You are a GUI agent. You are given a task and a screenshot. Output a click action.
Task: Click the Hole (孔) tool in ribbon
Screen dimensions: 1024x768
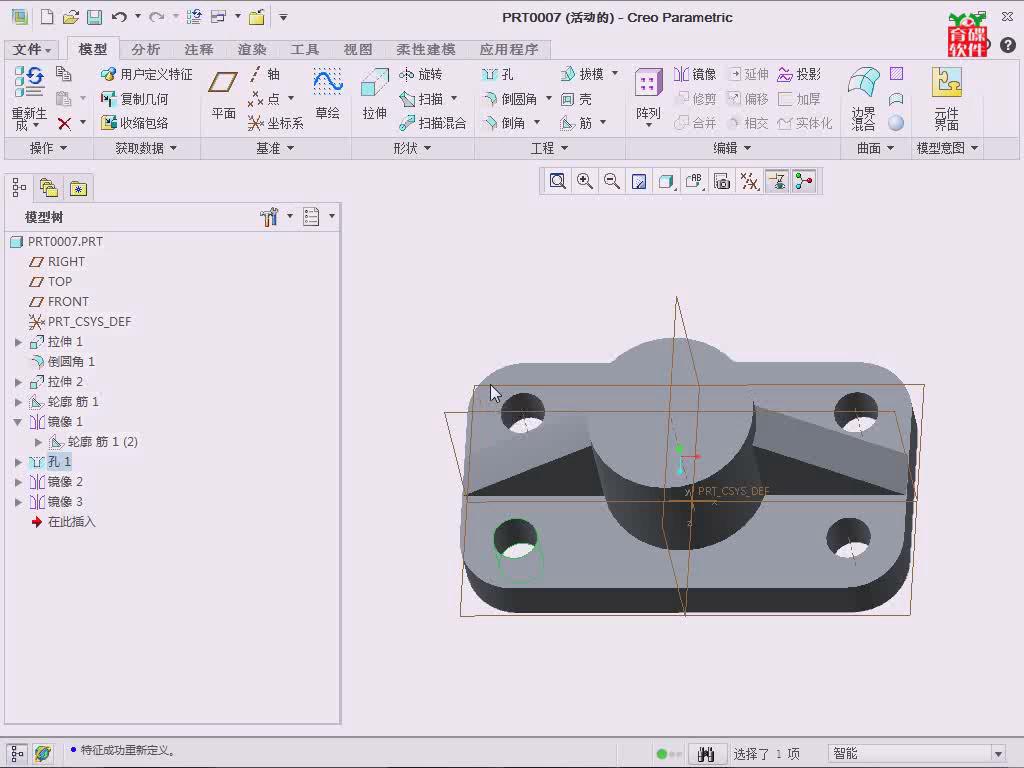click(498, 74)
